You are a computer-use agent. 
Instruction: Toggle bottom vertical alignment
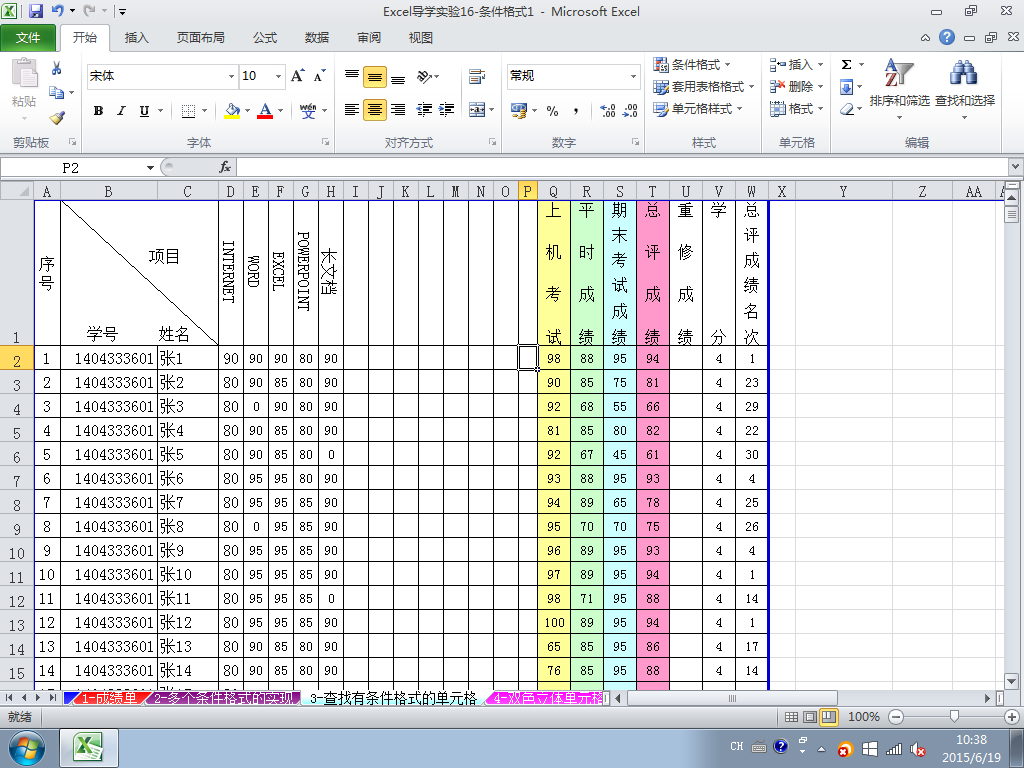398,77
